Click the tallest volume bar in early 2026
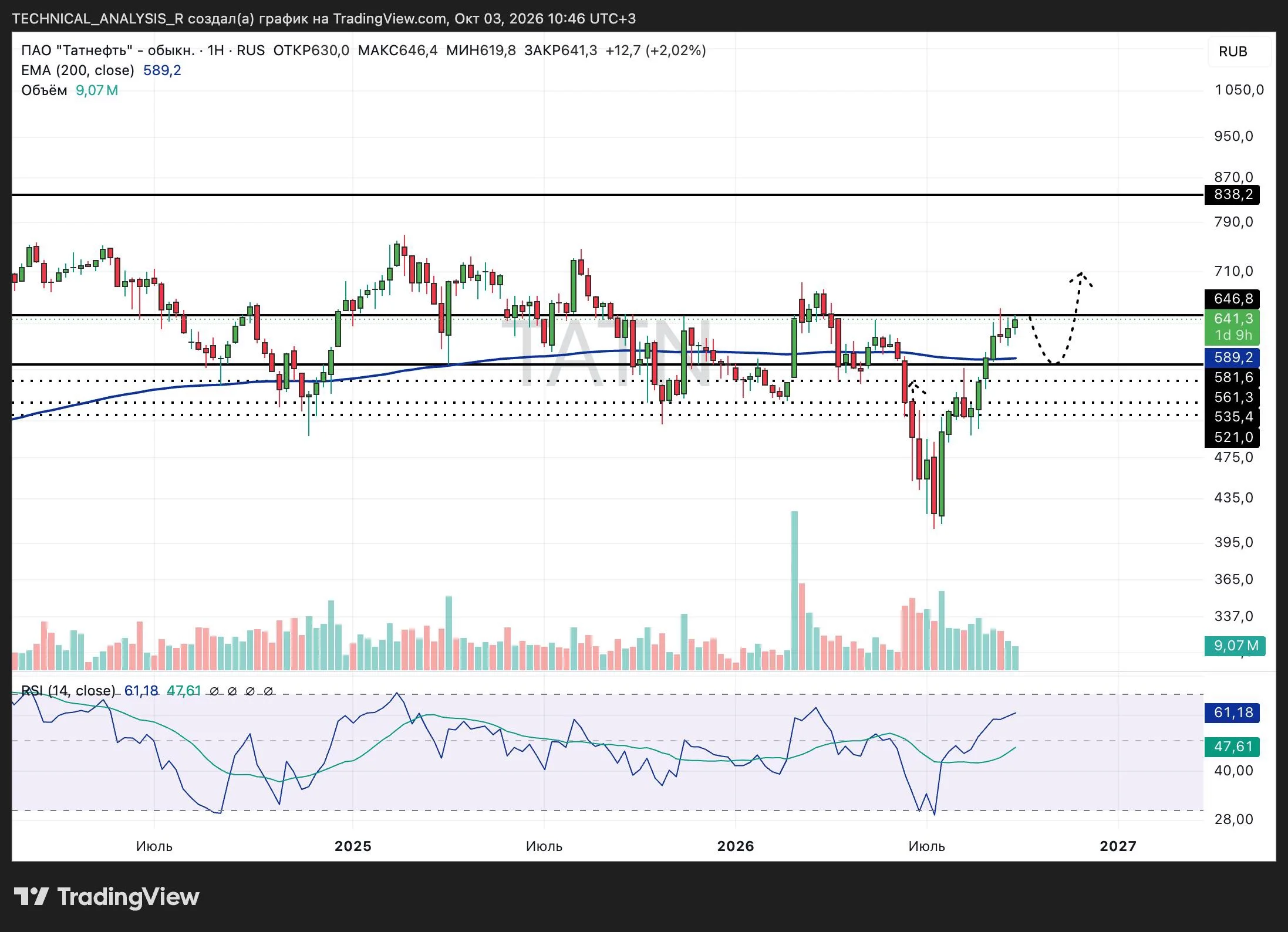This screenshot has height=932, width=1288. pos(794,590)
